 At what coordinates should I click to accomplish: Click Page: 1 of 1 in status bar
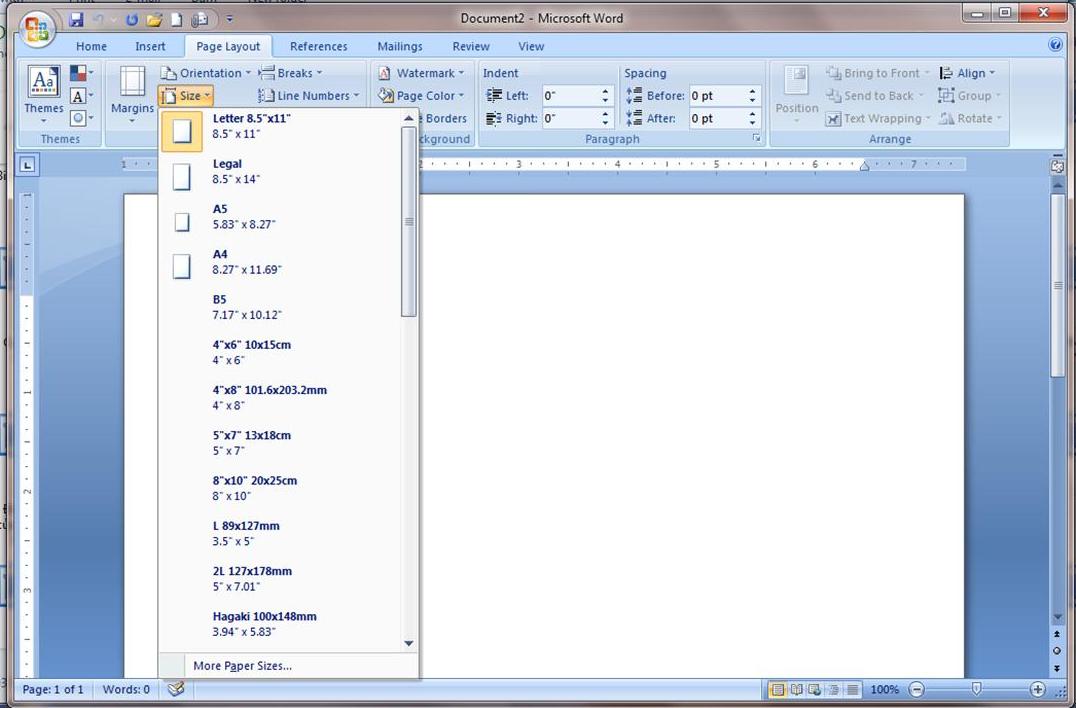[x=53, y=689]
